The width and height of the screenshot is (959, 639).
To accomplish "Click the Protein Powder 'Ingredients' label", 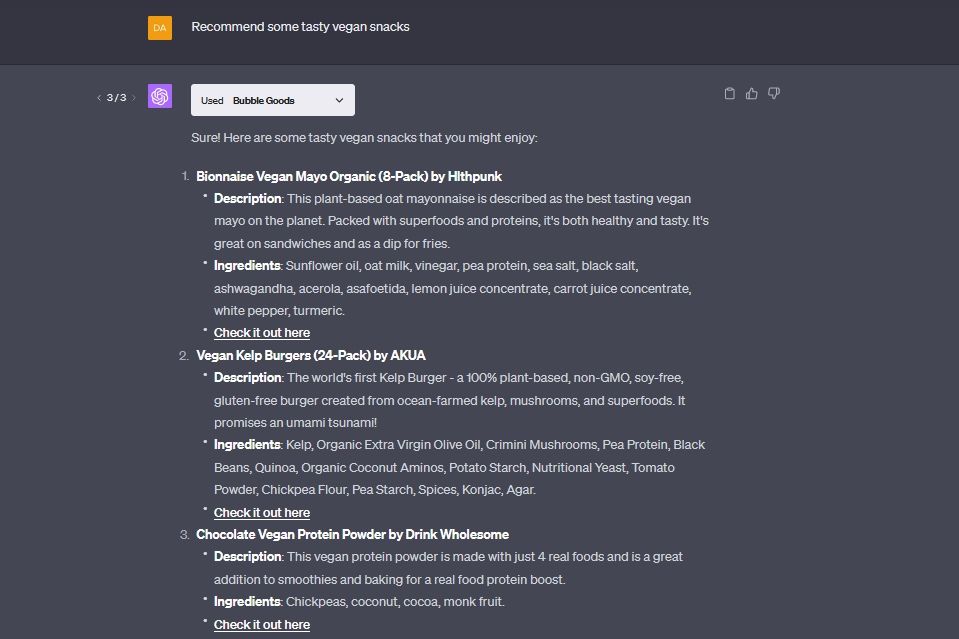I will click(247, 602).
